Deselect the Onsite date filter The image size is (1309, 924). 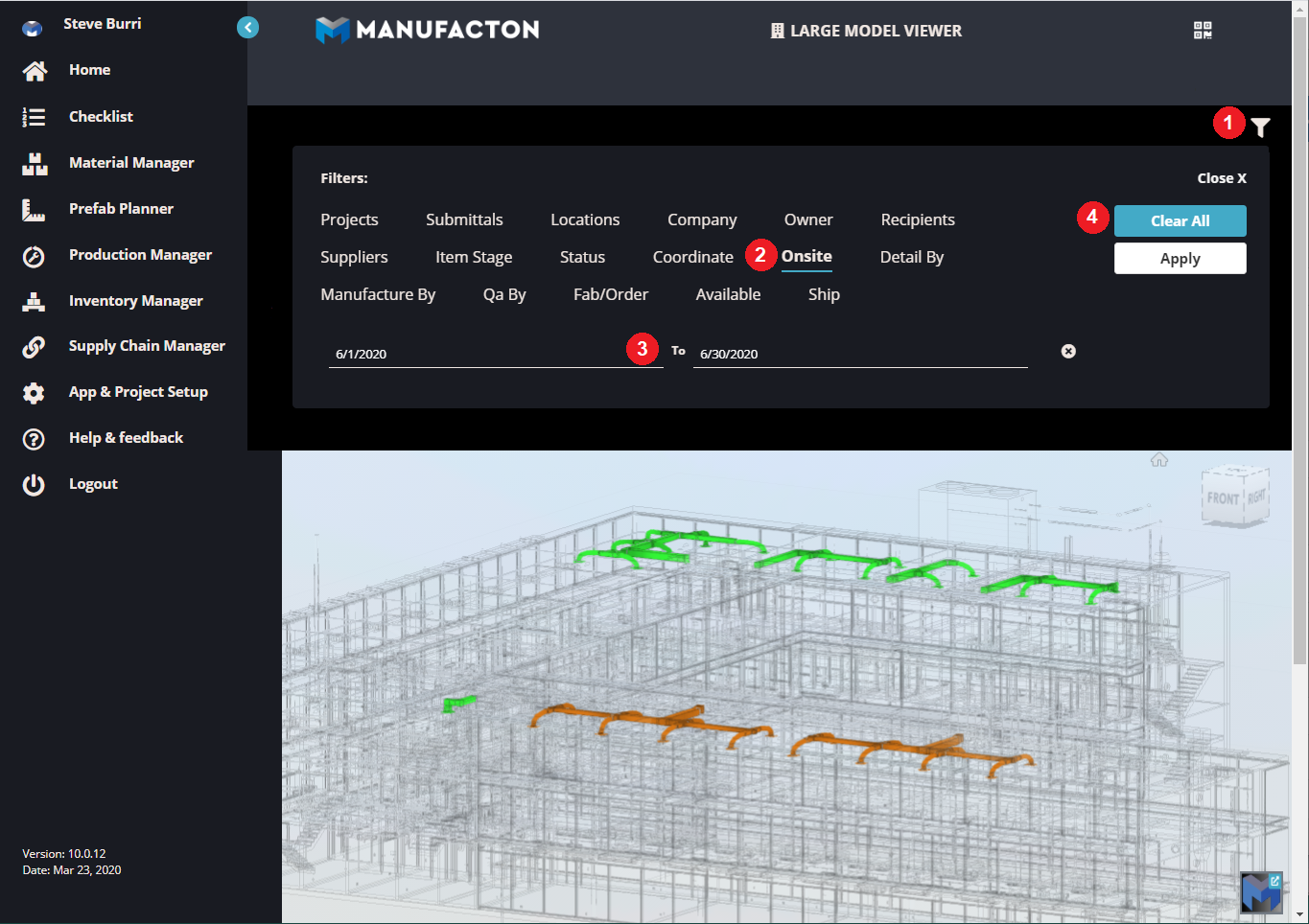point(806,256)
